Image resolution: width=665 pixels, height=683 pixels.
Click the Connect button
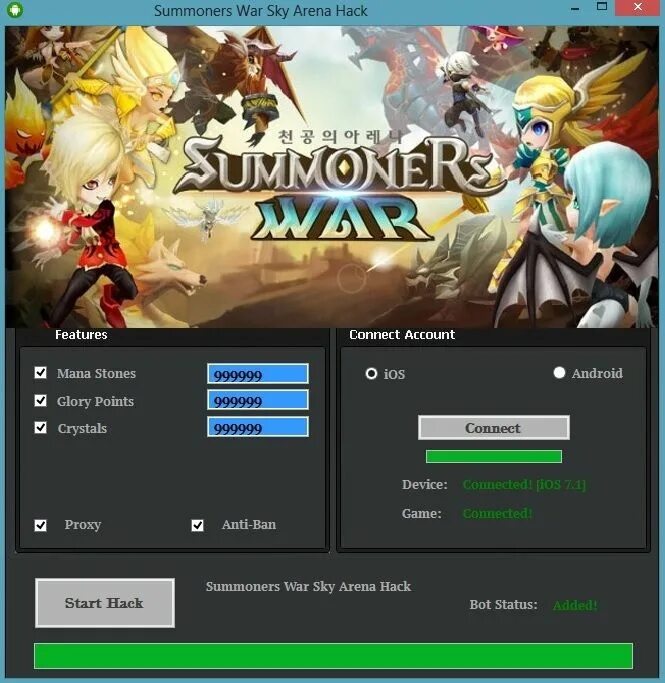click(493, 427)
